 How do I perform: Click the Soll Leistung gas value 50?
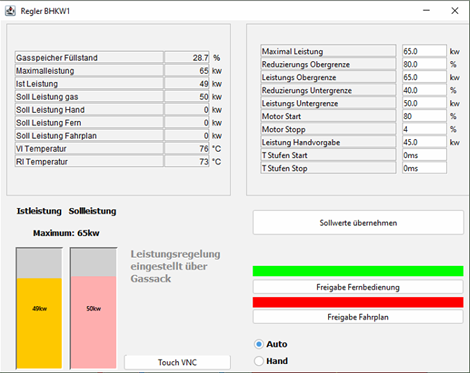(187, 97)
